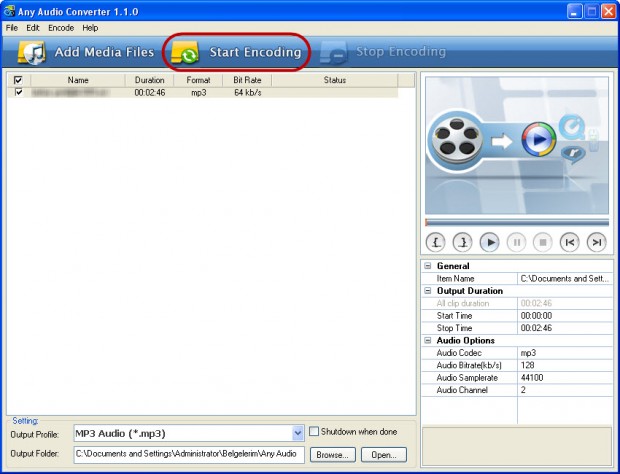The width and height of the screenshot is (620, 474).
Task: Set the clip end mark with right-brace button
Action: (462, 242)
